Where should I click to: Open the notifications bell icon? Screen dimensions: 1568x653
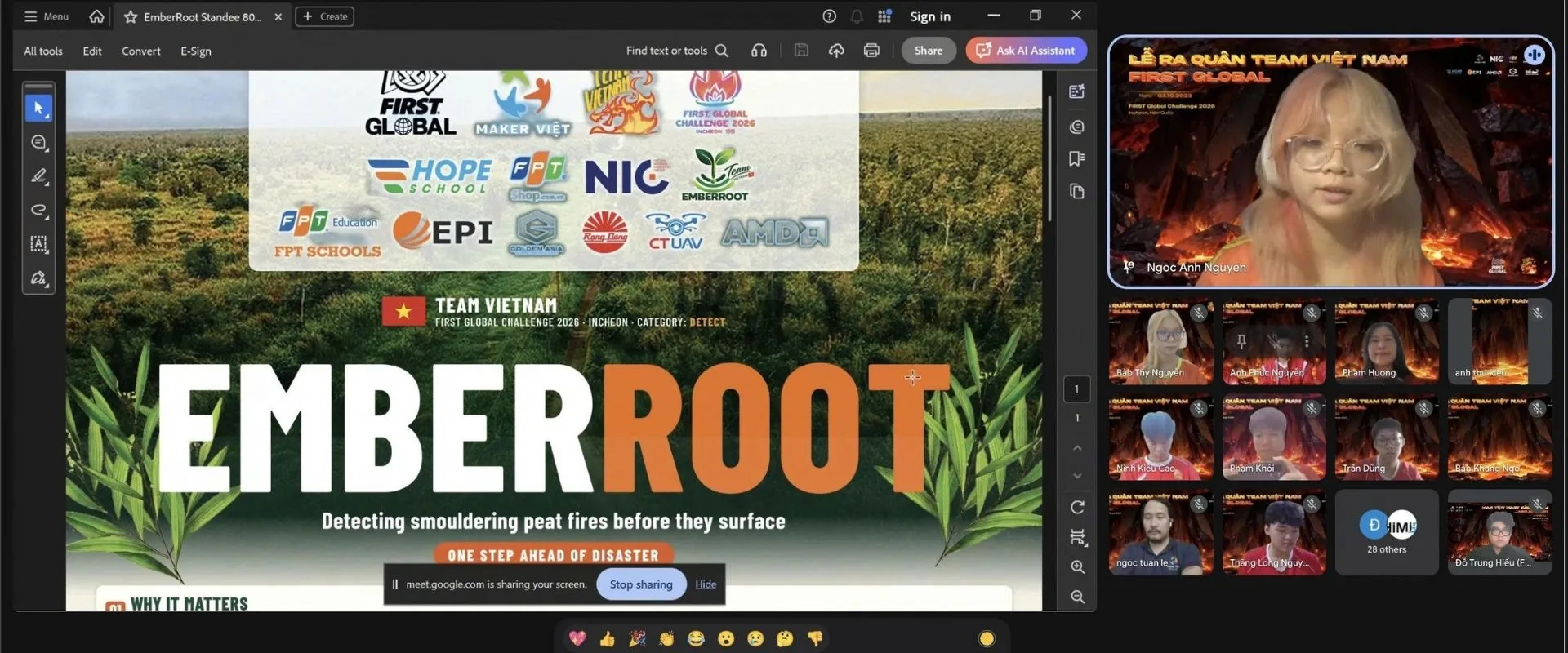[x=857, y=16]
